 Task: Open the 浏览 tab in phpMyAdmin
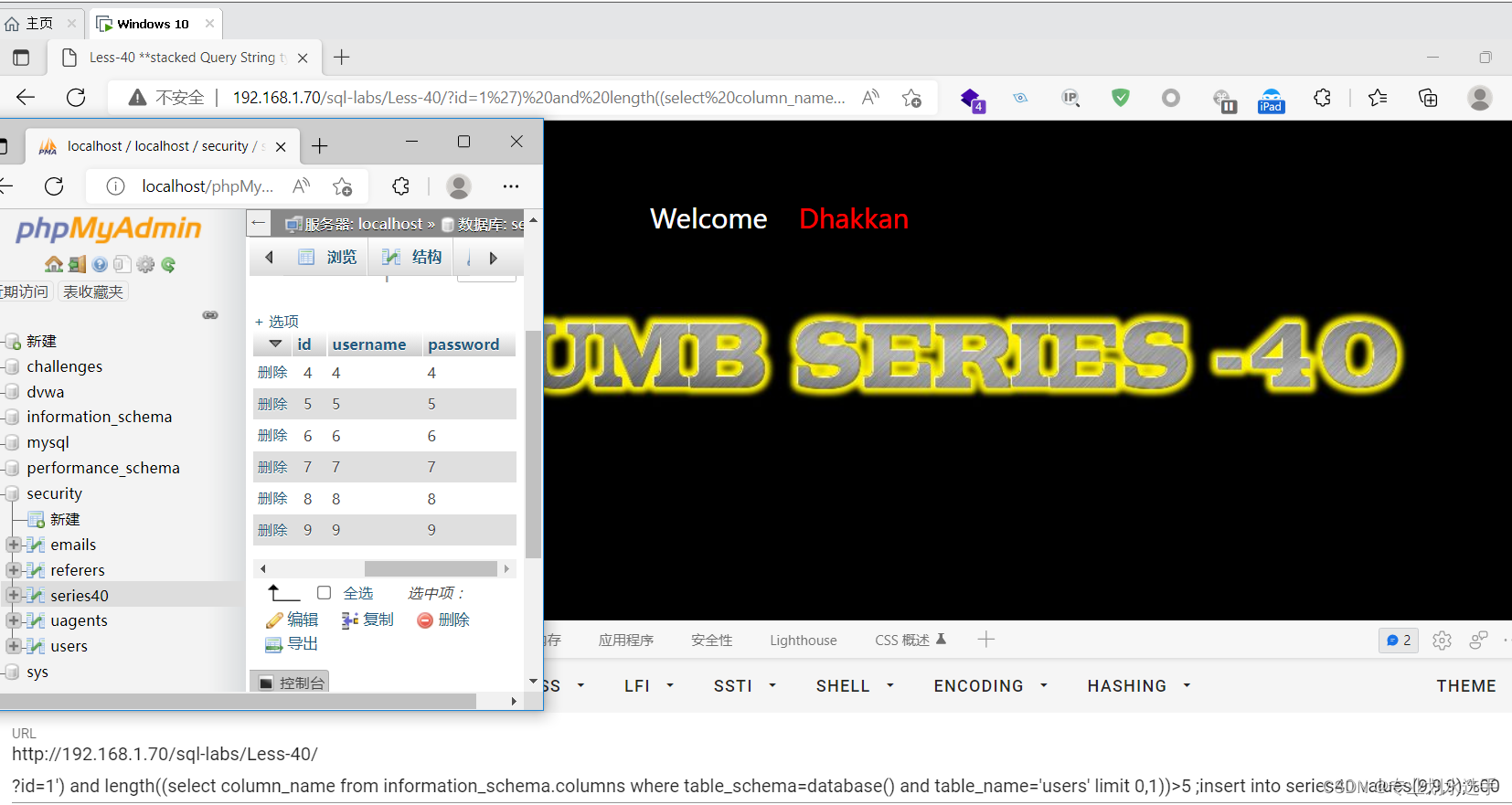pos(328,258)
